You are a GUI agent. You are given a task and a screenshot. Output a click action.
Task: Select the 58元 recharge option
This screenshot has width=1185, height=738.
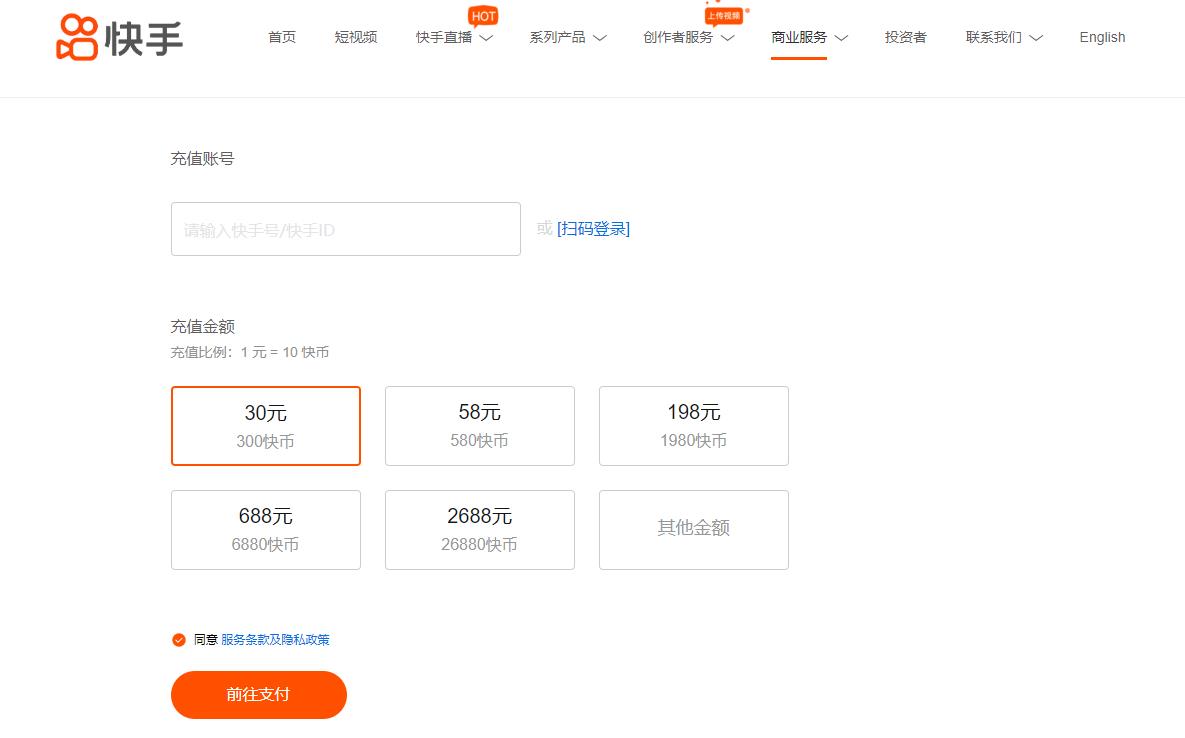coord(479,425)
